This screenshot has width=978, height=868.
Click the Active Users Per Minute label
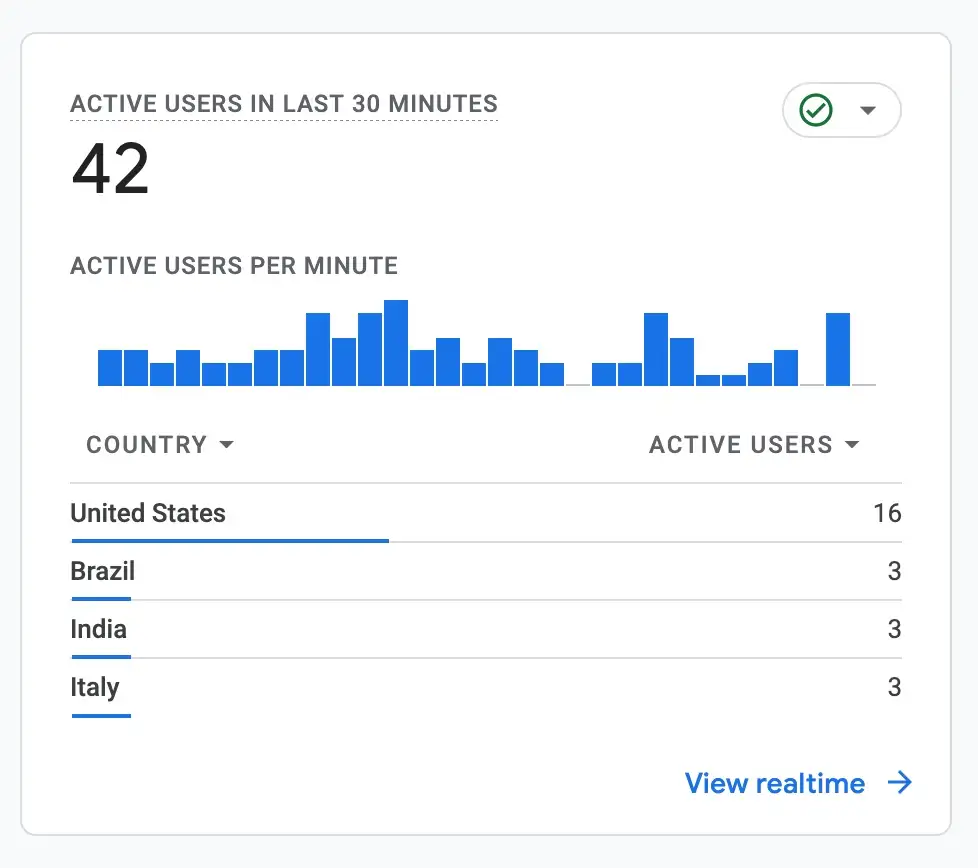tap(234, 266)
